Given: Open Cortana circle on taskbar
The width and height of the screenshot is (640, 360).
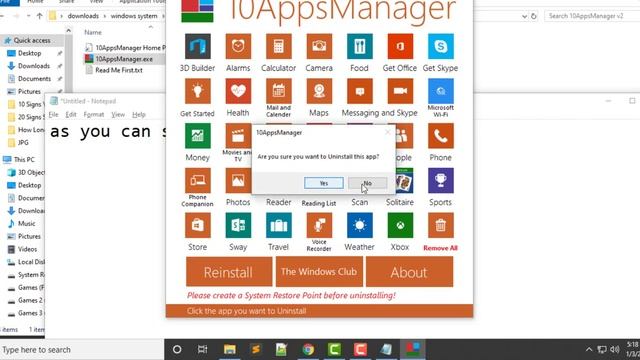Looking at the screenshot, I should pos(177,349).
